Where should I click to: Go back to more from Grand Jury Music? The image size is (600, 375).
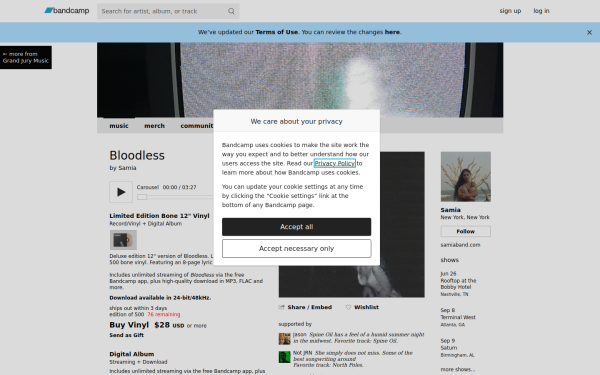[x=26, y=57]
